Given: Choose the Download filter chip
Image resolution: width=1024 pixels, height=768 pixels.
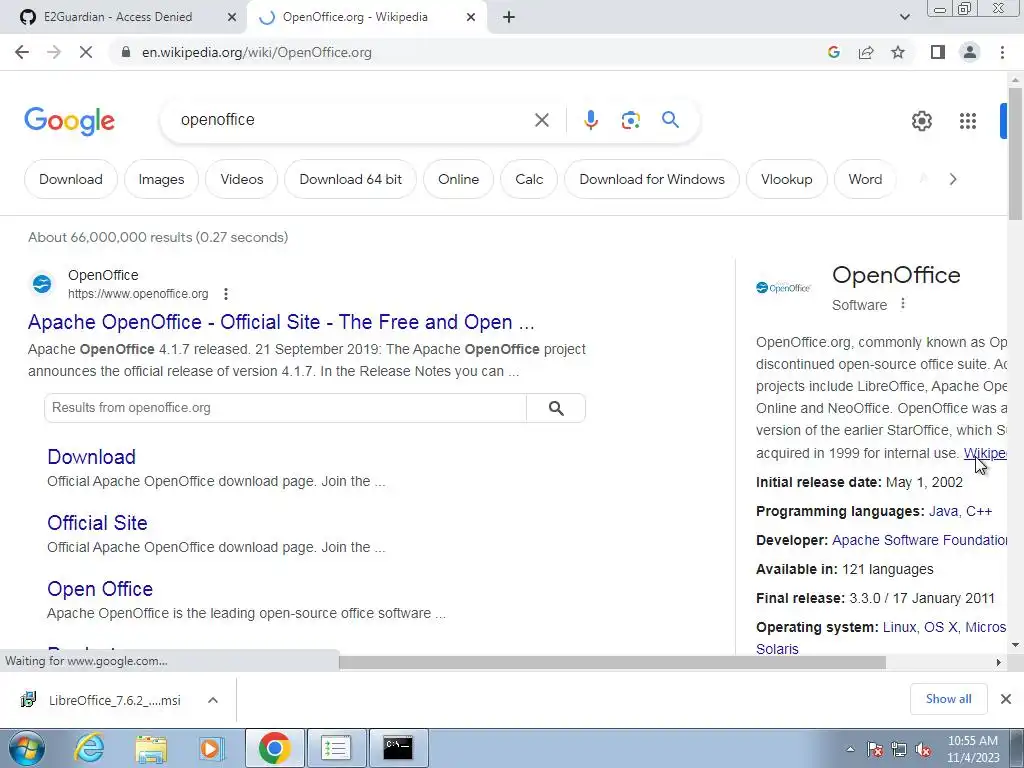Looking at the screenshot, I should click(71, 179).
